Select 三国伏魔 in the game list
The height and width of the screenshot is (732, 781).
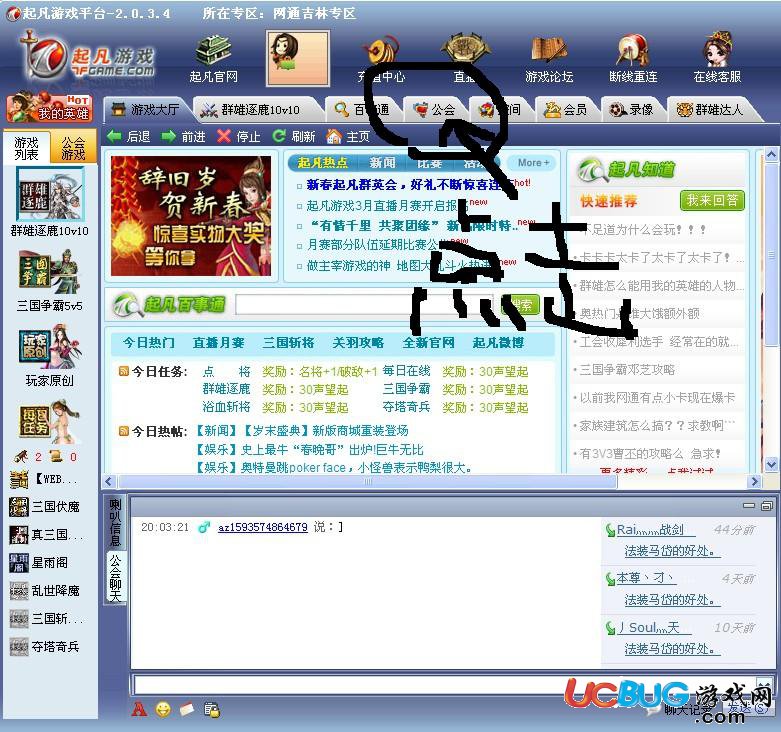click(45, 507)
